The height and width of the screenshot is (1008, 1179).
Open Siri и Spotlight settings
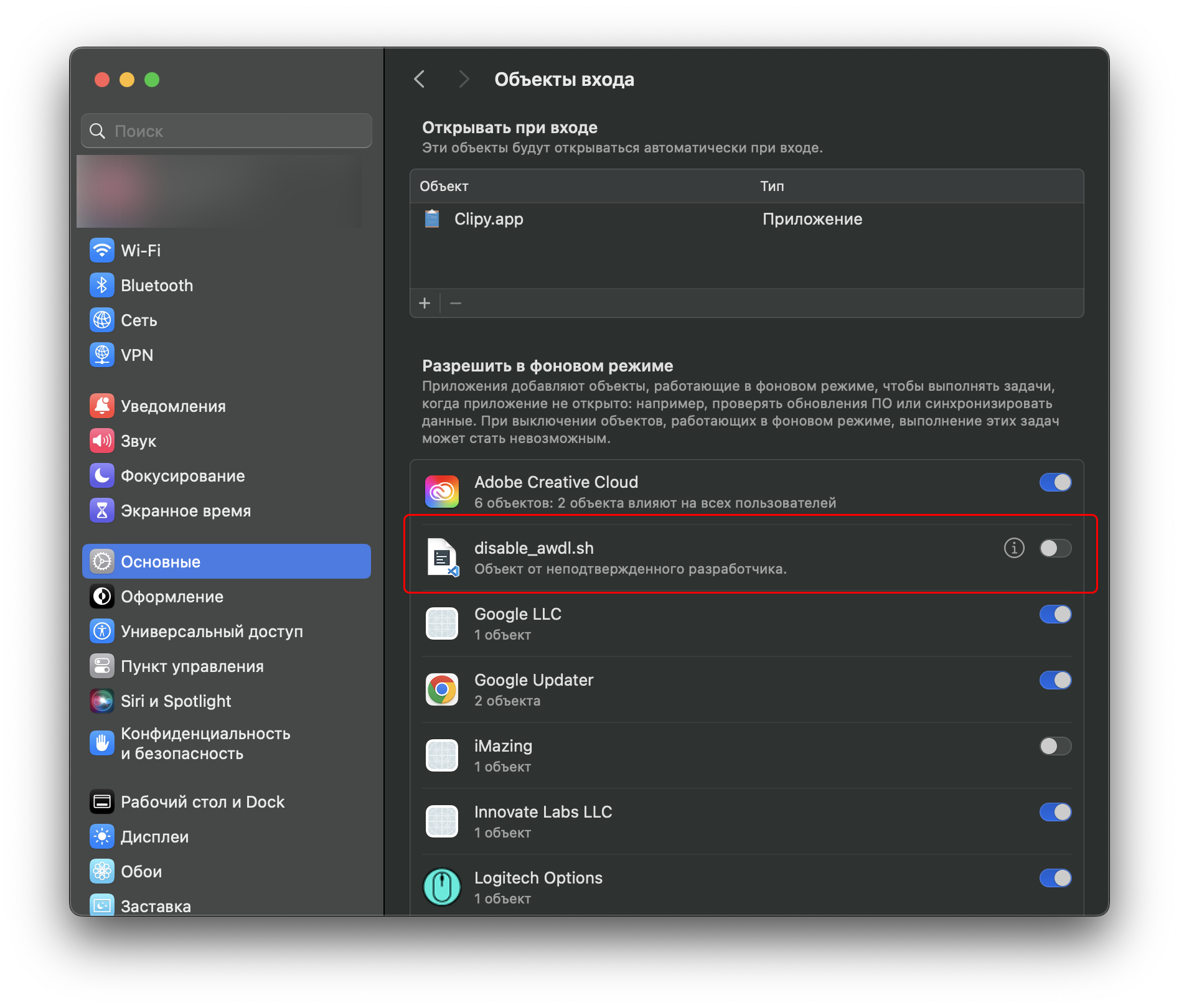point(227,701)
